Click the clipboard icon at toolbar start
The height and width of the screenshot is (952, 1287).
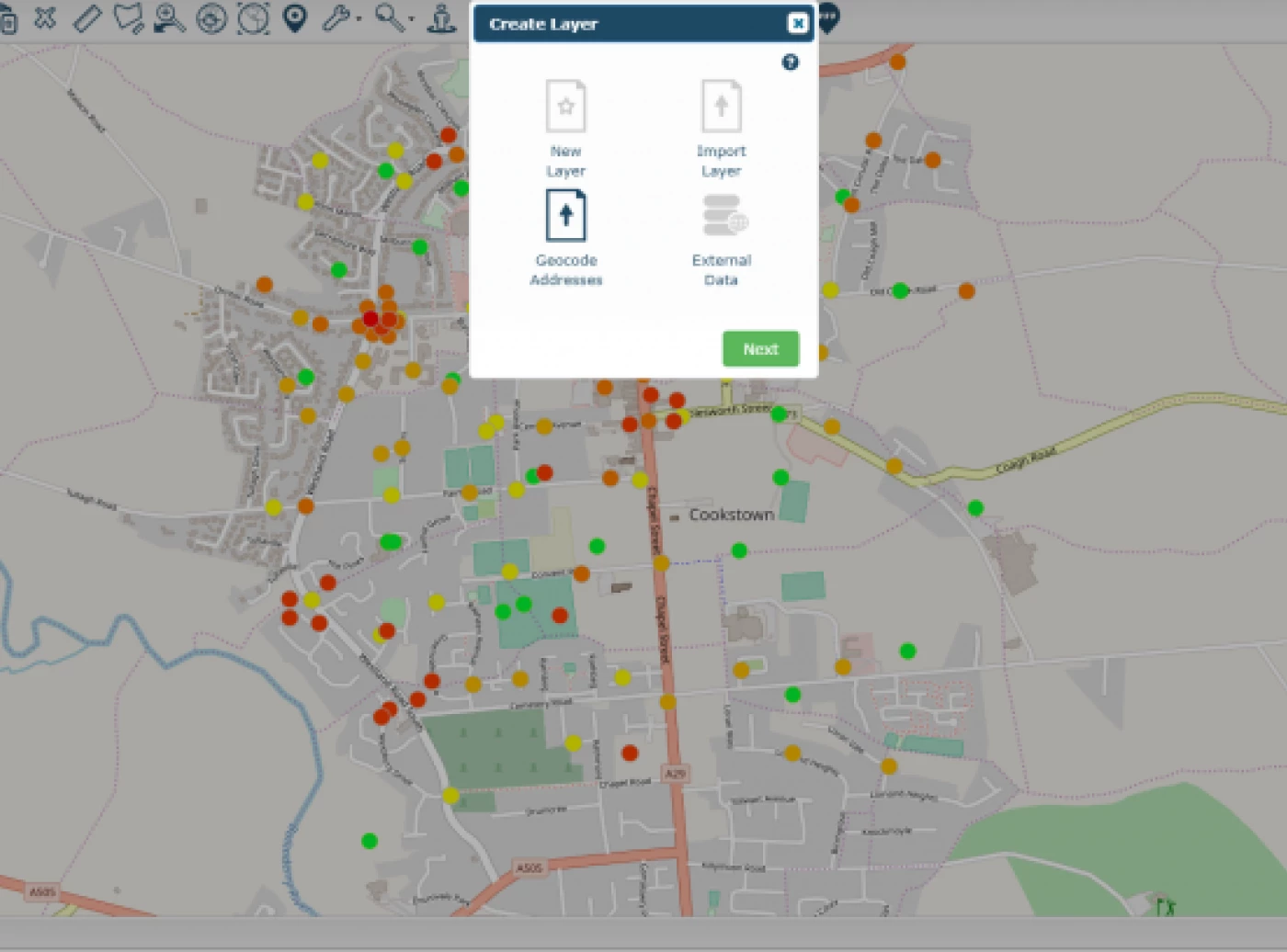tap(7, 18)
